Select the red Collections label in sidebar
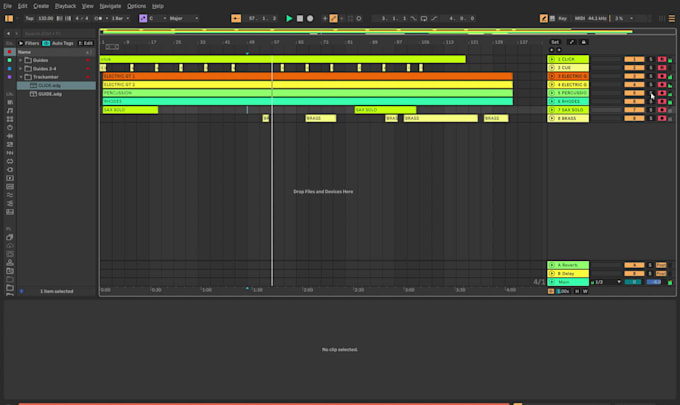 [x=10, y=52]
